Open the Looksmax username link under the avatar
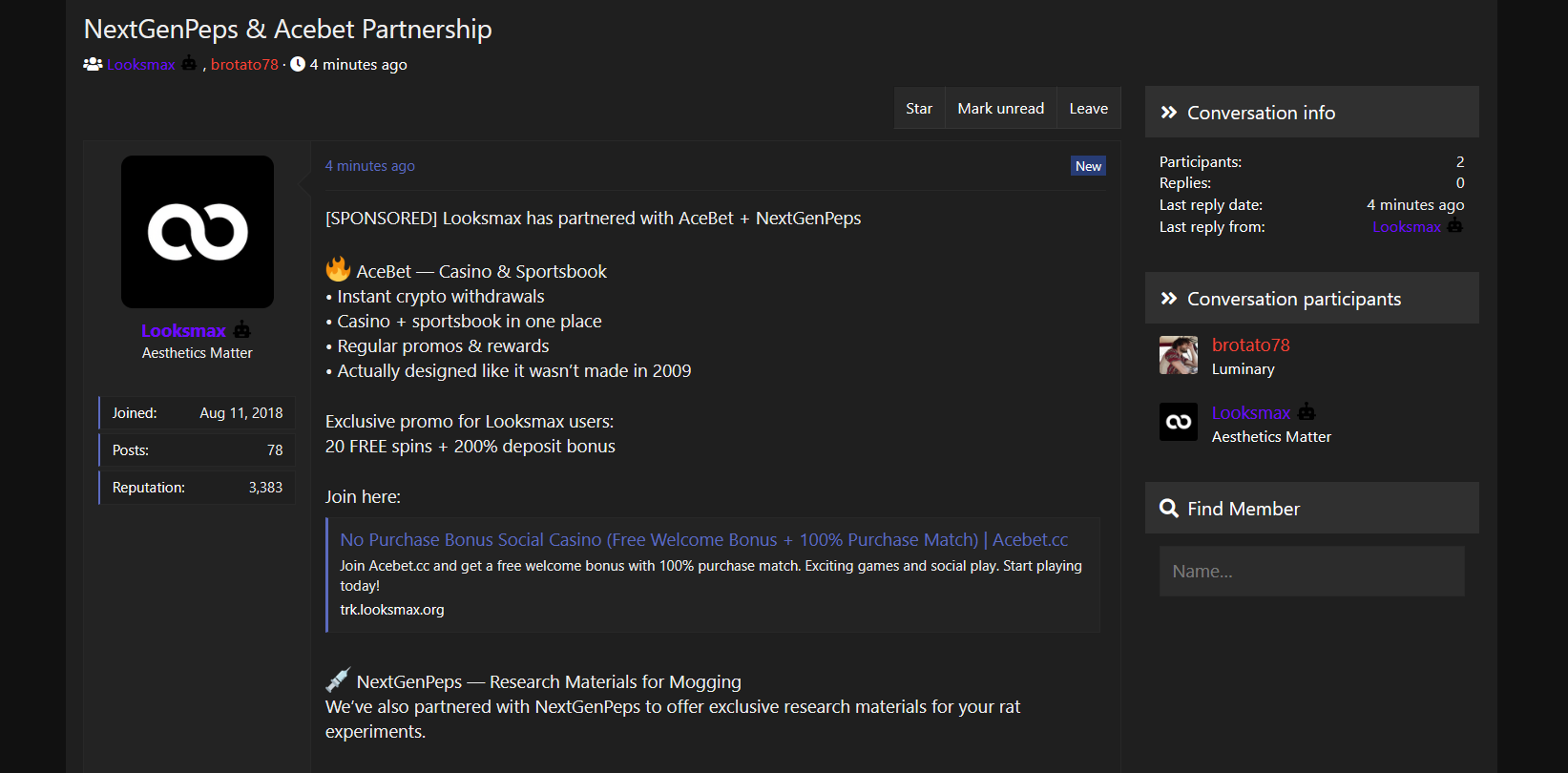 click(x=183, y=331)
